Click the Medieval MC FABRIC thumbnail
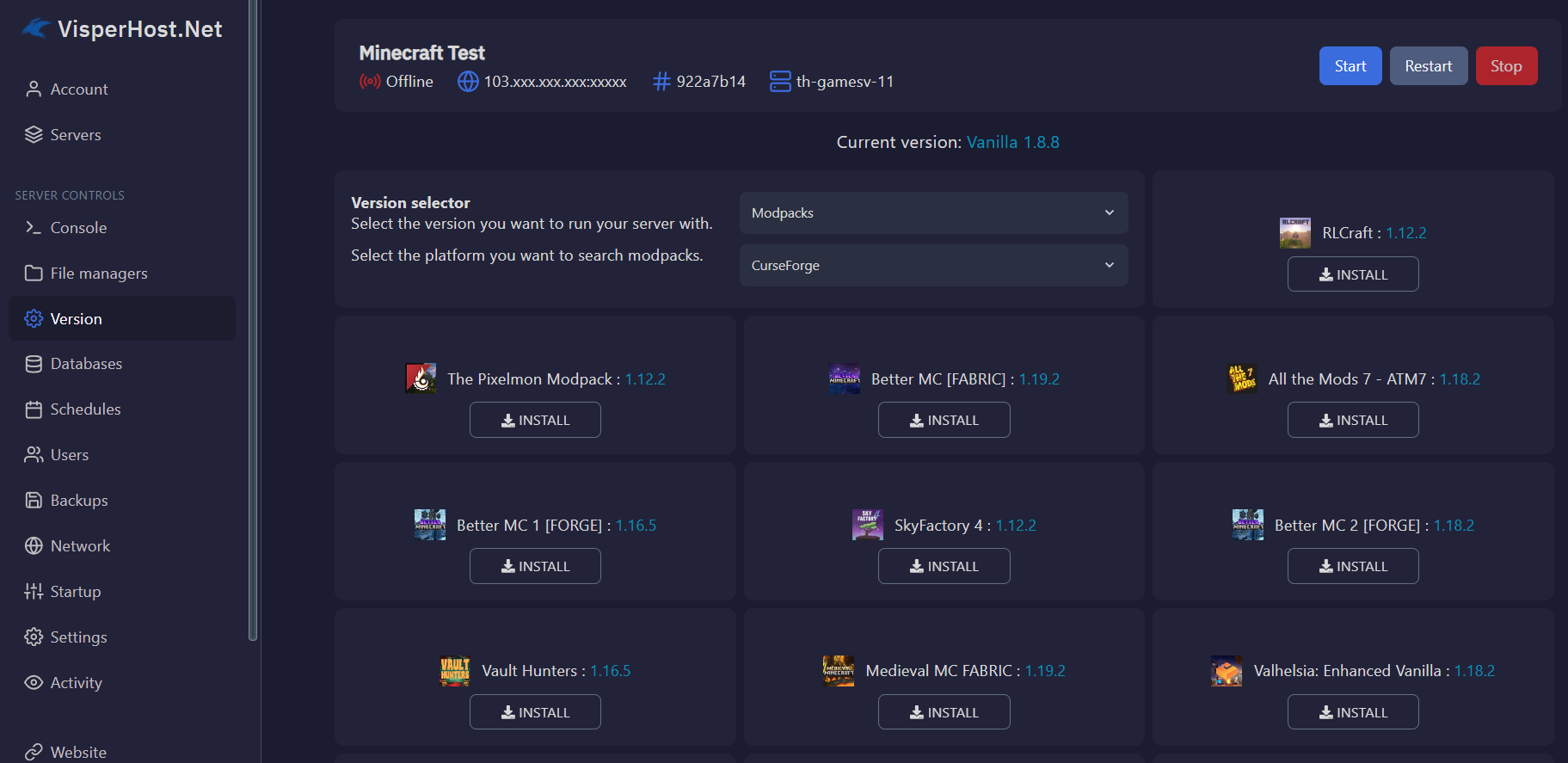The image size is (1568, 763). pyautogui.click(x=839, y=671)
